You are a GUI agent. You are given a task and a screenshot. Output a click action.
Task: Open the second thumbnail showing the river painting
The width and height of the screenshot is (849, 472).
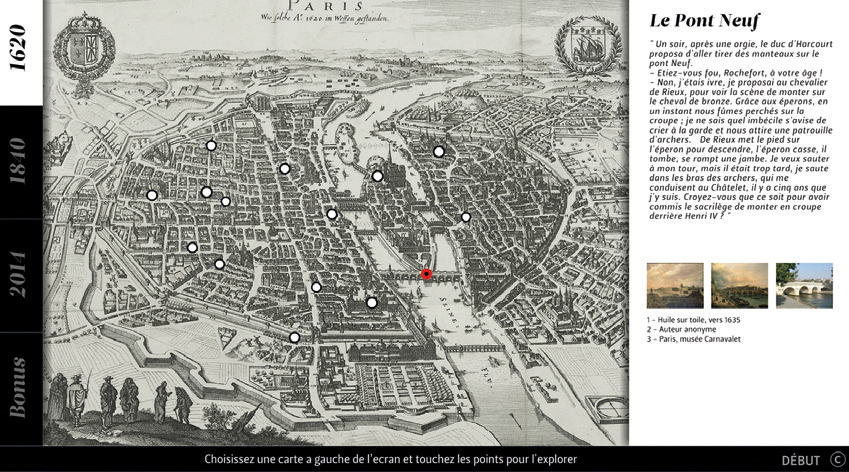[x=739, y=286]
